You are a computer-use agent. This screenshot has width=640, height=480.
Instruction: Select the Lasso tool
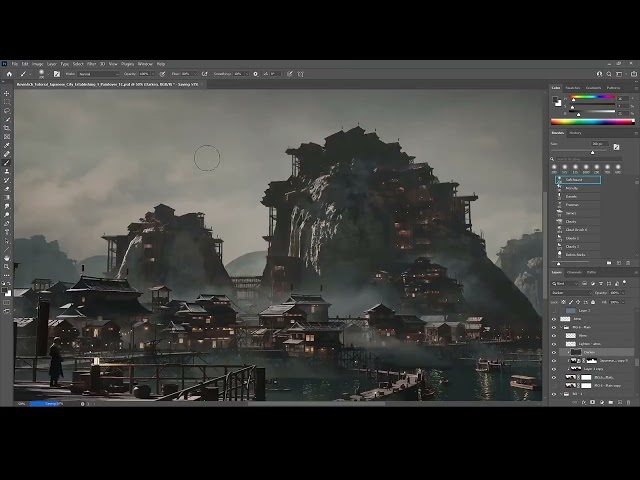(x=7, y=111)
